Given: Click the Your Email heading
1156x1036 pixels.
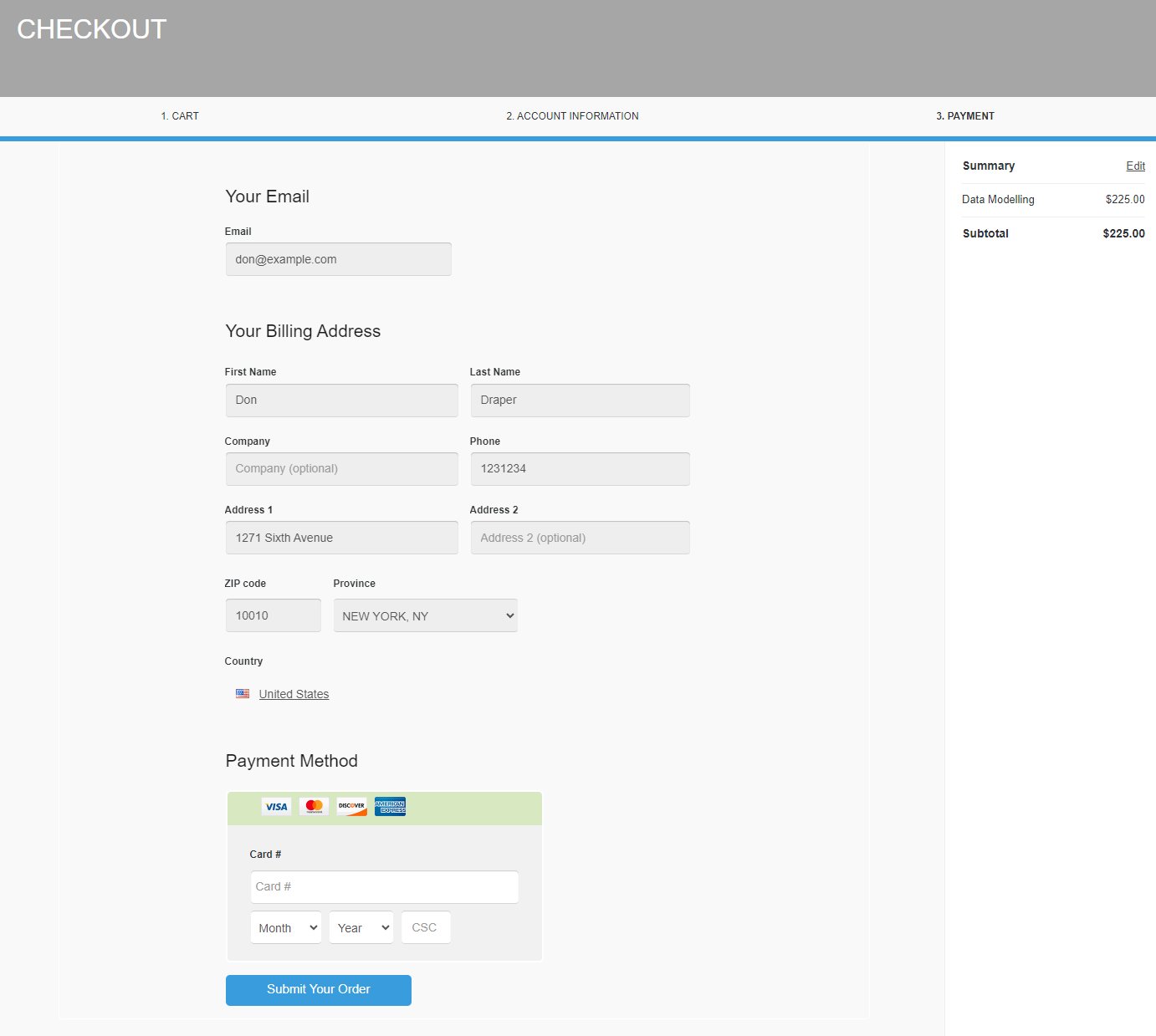Looking at the screenshot, I should coord(268,196).
